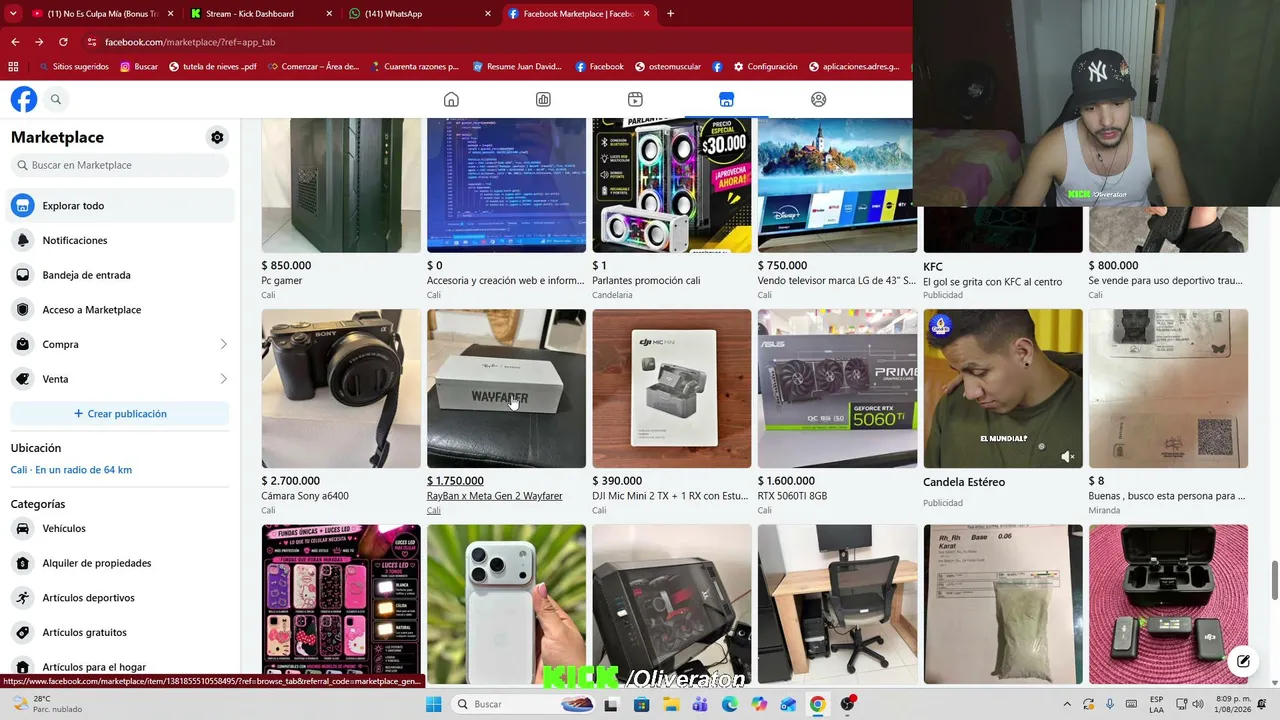Image resolution: width=1280 pixels, height=720 pixels.
Task: Open Microsoft Edge from the taskbar
Action: (730, 704)
